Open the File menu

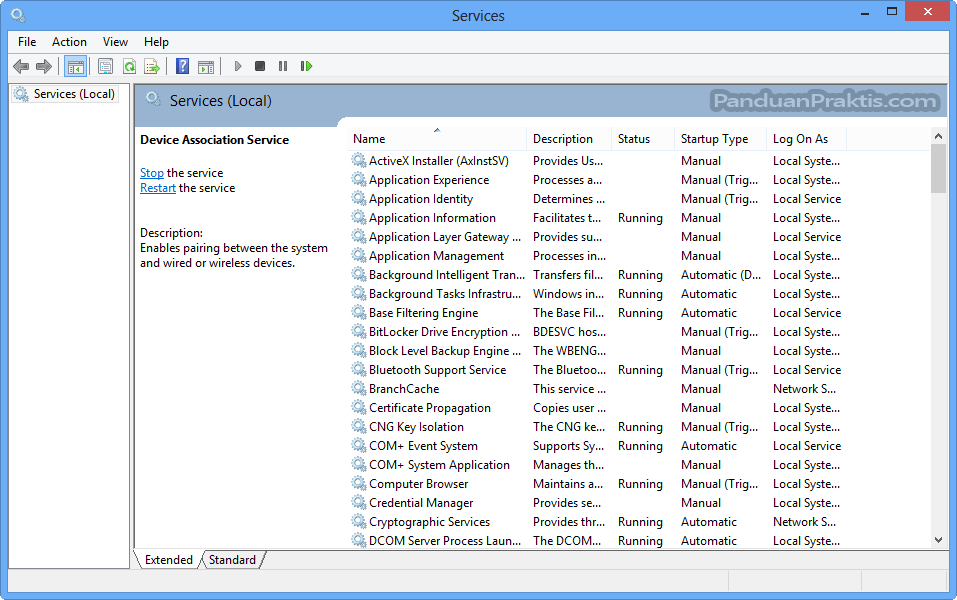[x=27, y=42]
